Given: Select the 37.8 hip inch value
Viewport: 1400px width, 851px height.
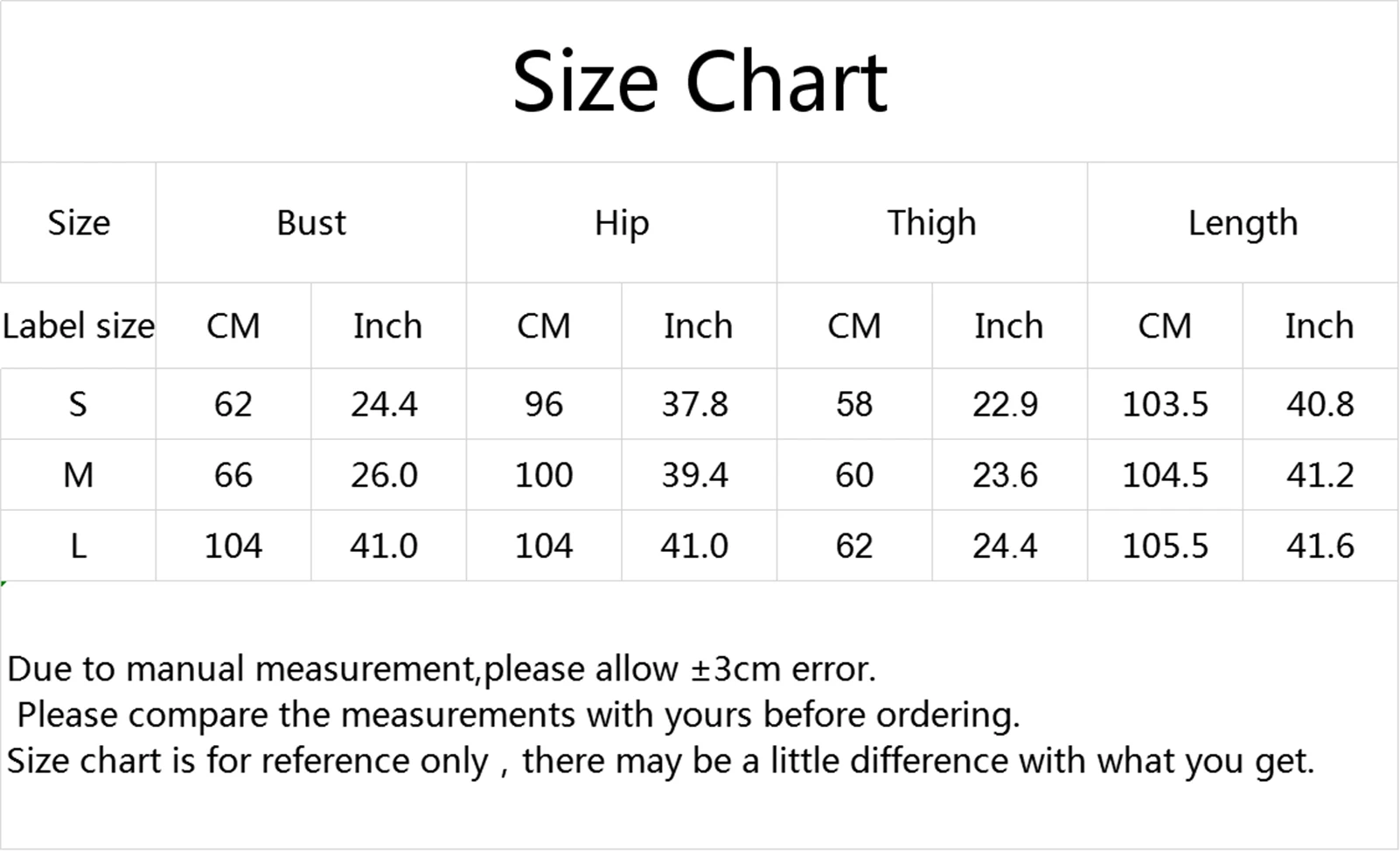Looking at the screenshot, I should (694, 404).
